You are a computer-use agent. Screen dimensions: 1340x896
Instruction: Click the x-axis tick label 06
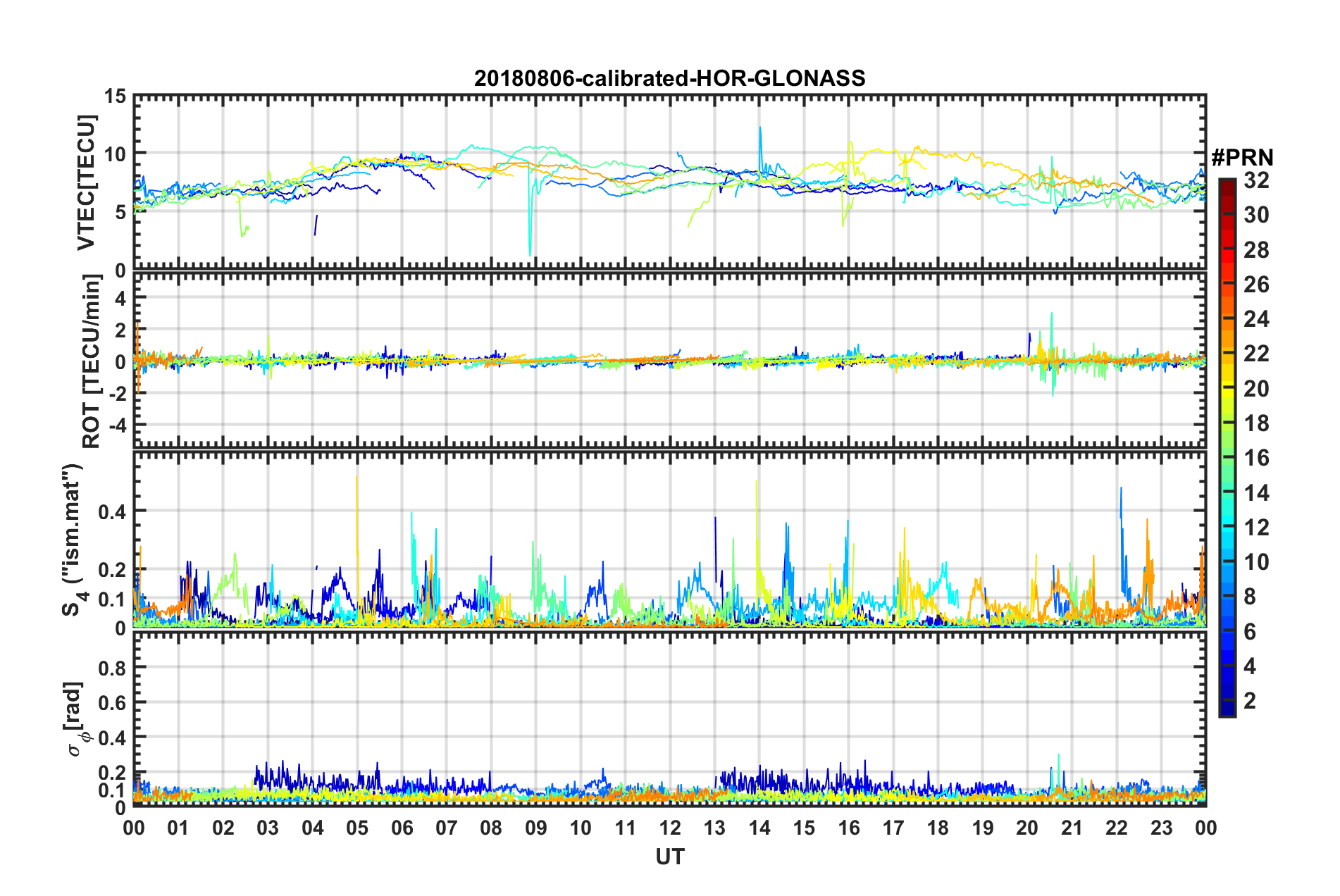pos(402,827)
